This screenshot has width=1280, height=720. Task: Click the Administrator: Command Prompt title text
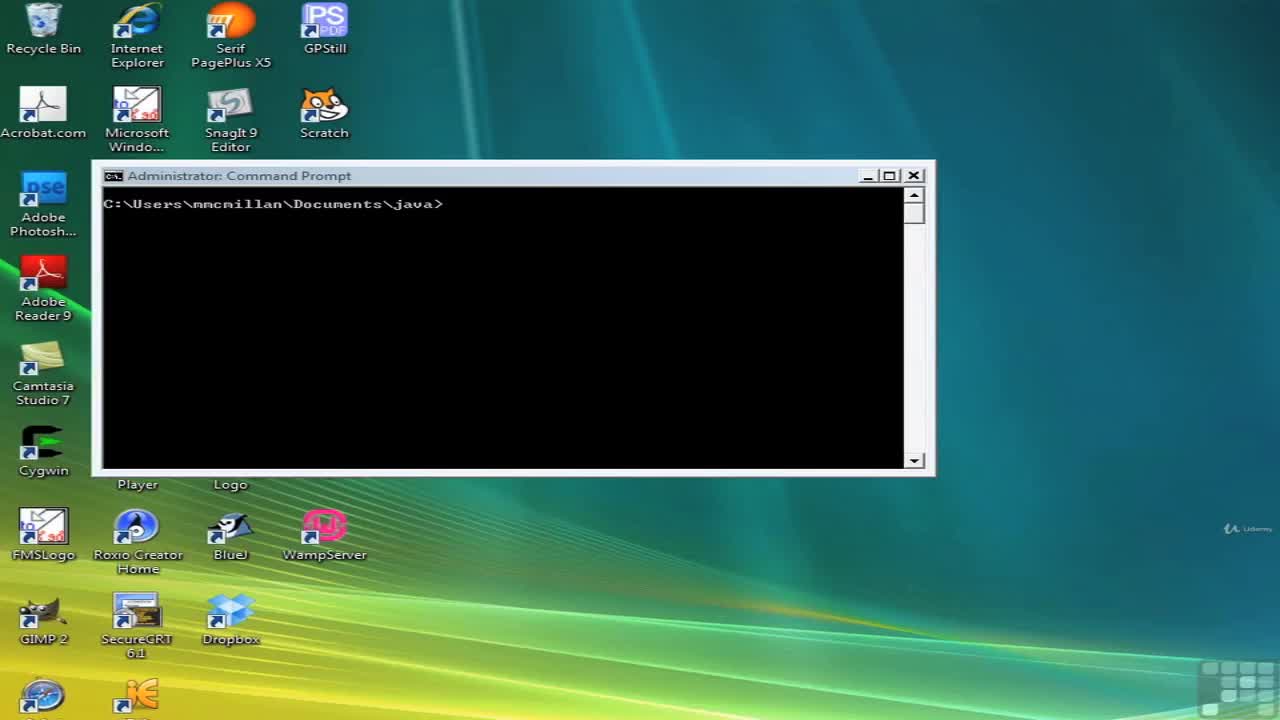click(239, 176)
